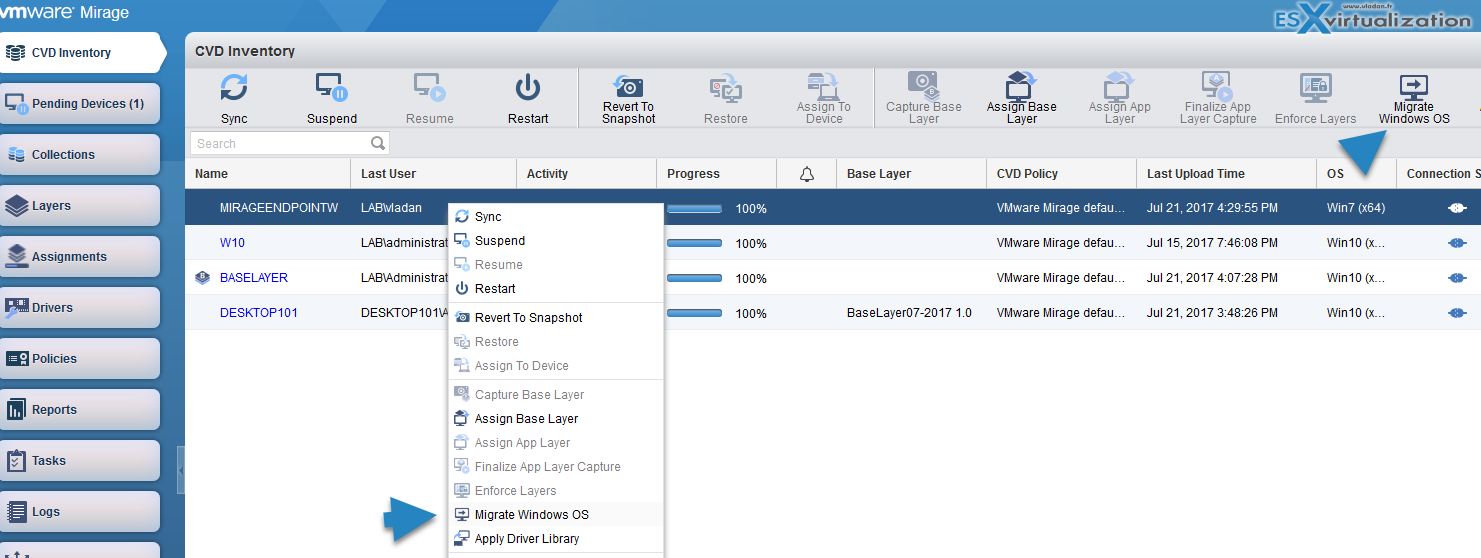
Task: Open the DESKTOP101 CVD link
Action: [x=259, y=313]
